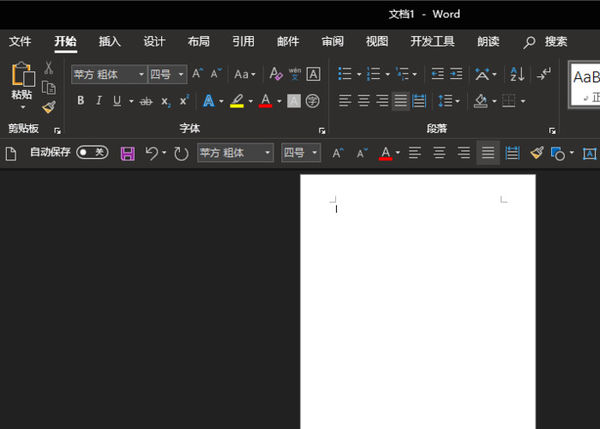The image size is (600, 429).
Task: Toggle Bold formatting
Action: click(80, 101)
